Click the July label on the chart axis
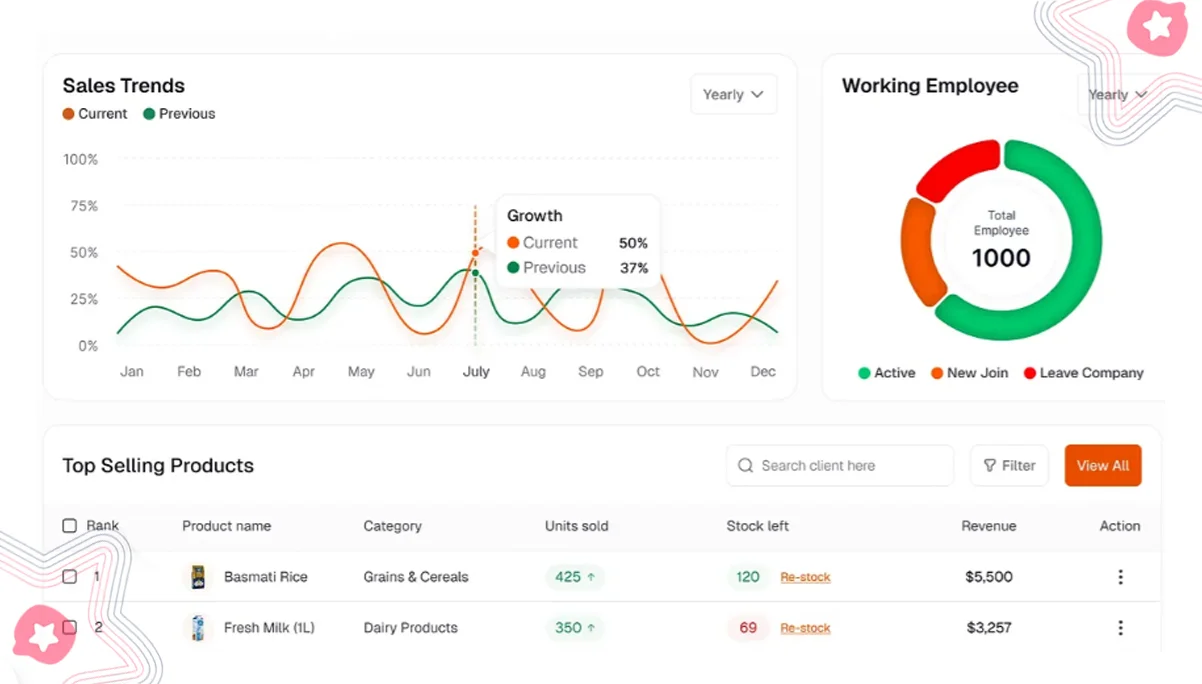Screen dimensions: 1202x684 (x=476, y=372)
